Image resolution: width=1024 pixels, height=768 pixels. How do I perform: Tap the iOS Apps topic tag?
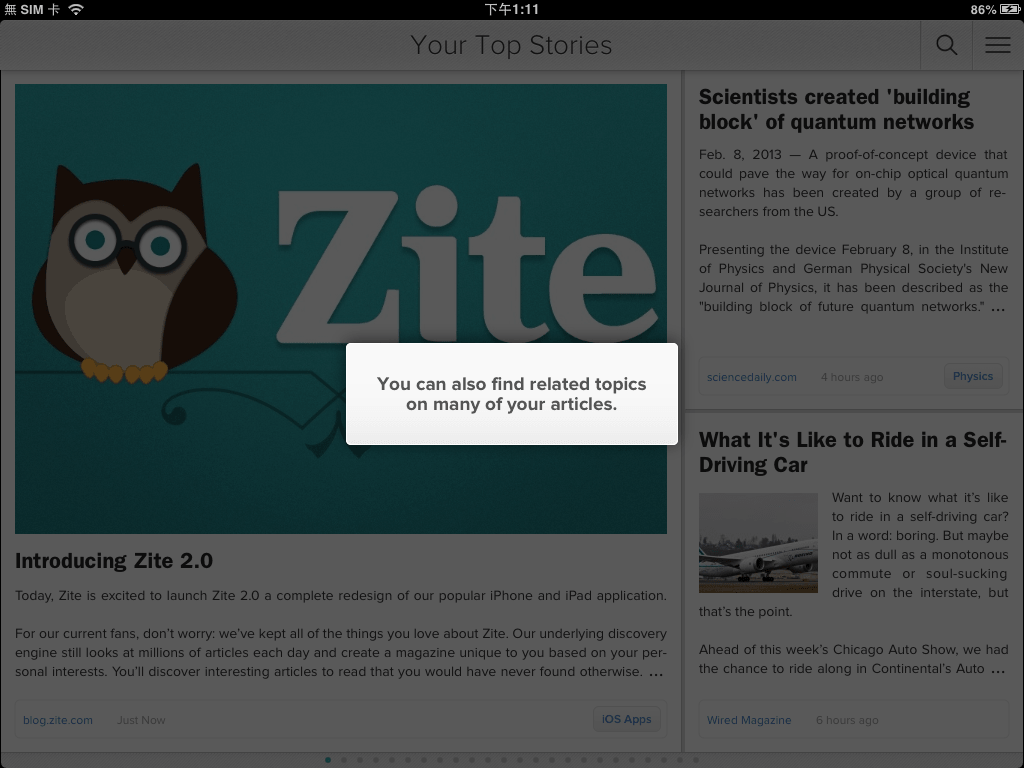point(626,719)
